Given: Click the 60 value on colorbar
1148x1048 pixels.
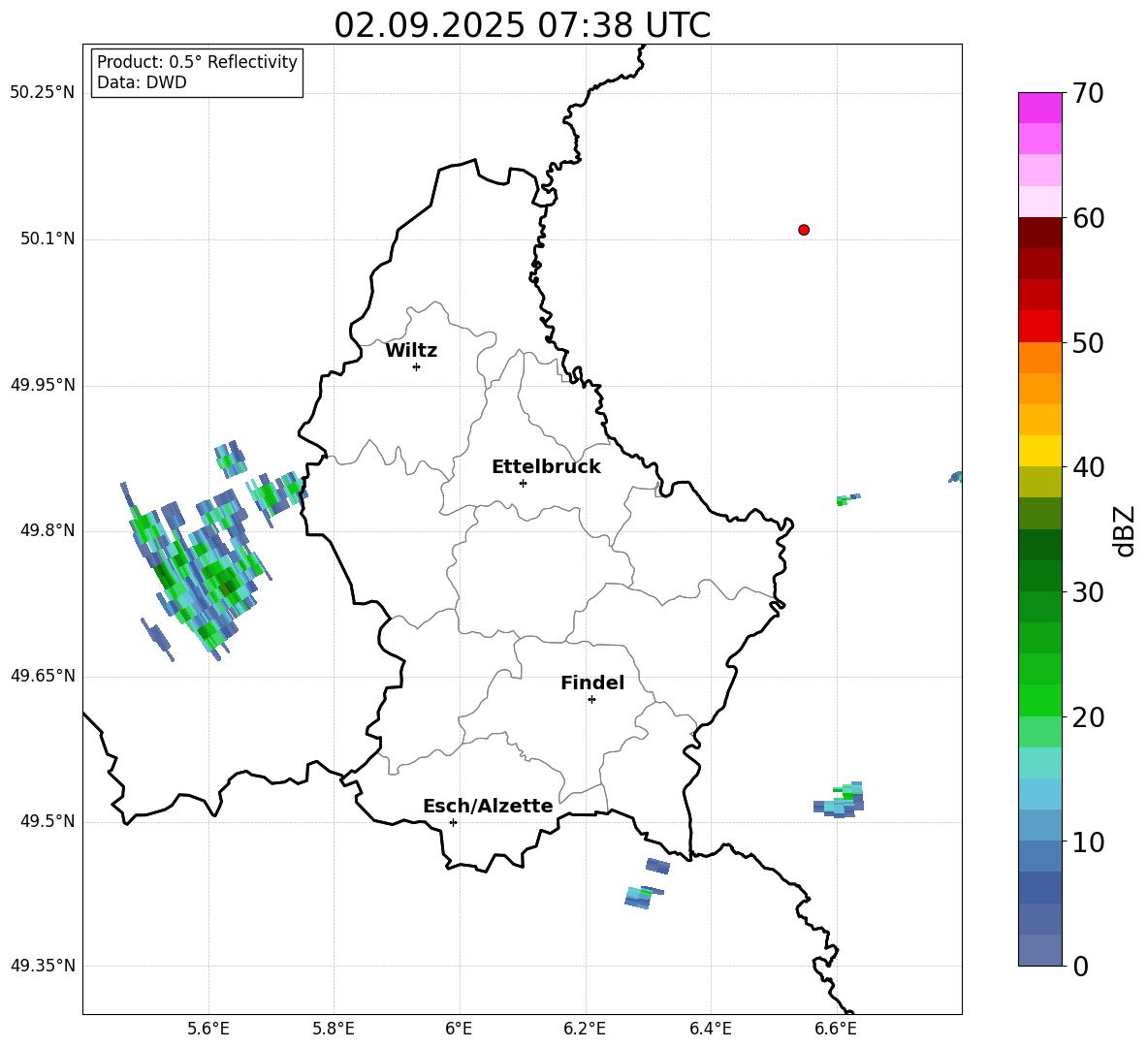Looking at the screenshot, I should 1088,218.
